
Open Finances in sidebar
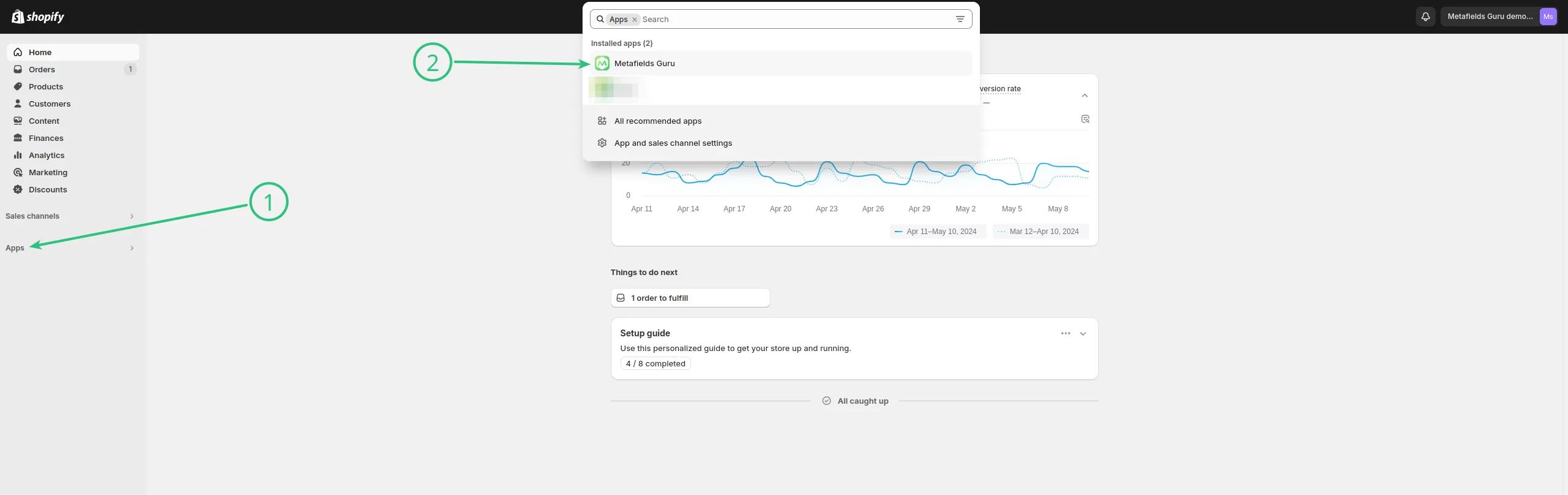(x=73, y=138)
